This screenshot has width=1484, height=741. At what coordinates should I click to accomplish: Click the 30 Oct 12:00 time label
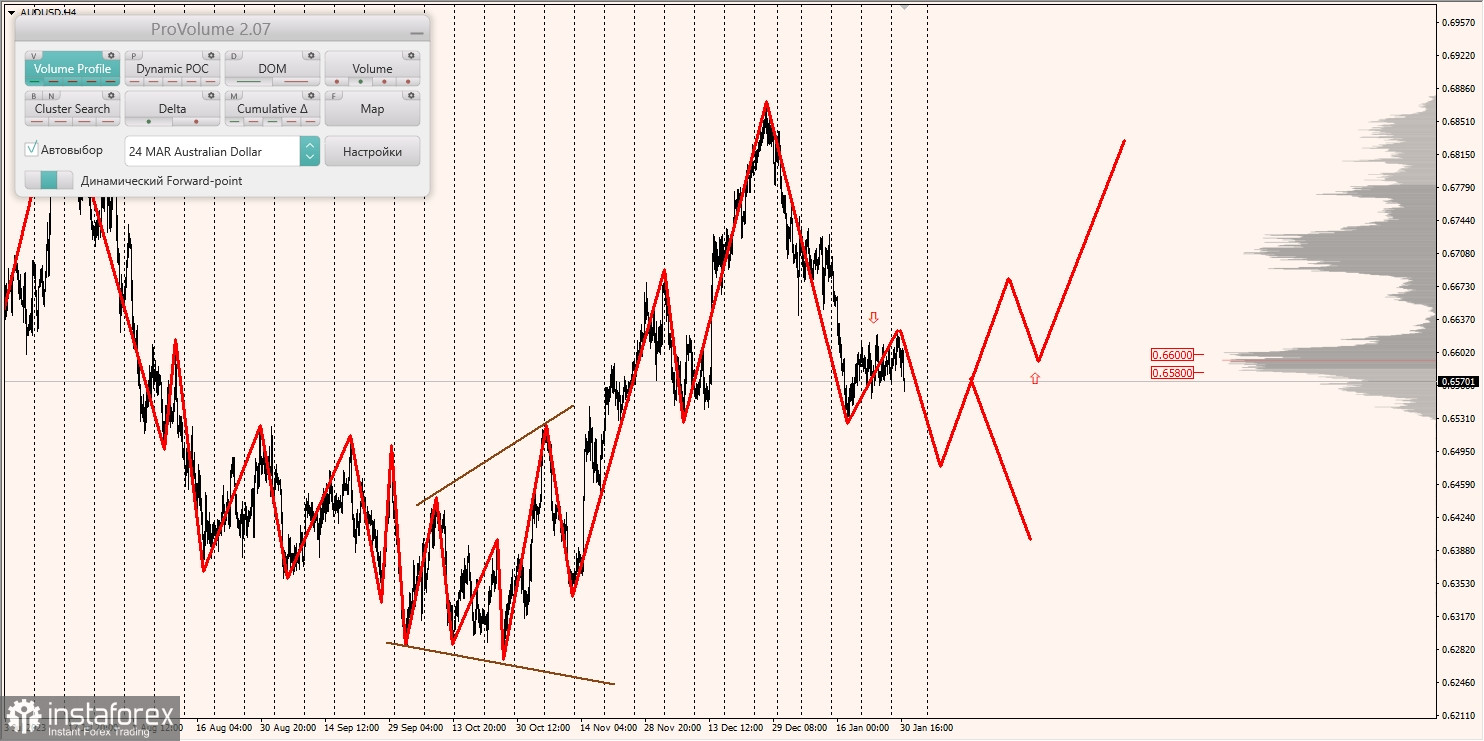tap(543, 727)
